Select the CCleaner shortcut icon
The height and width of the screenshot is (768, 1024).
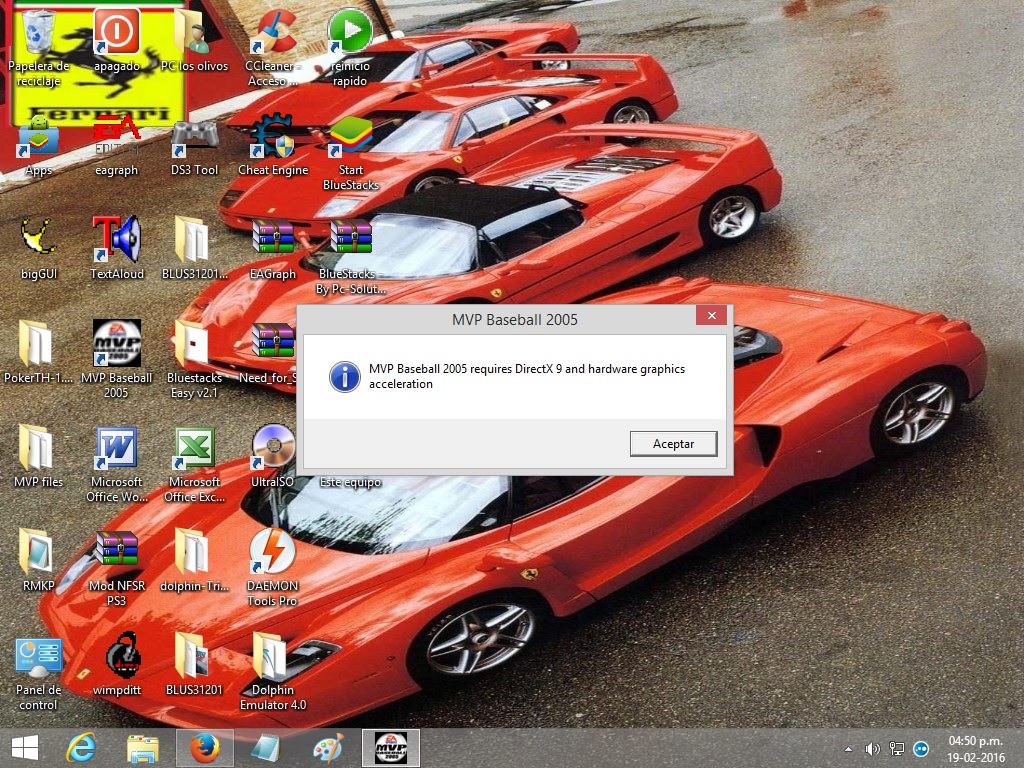click(x=272, y=34)
